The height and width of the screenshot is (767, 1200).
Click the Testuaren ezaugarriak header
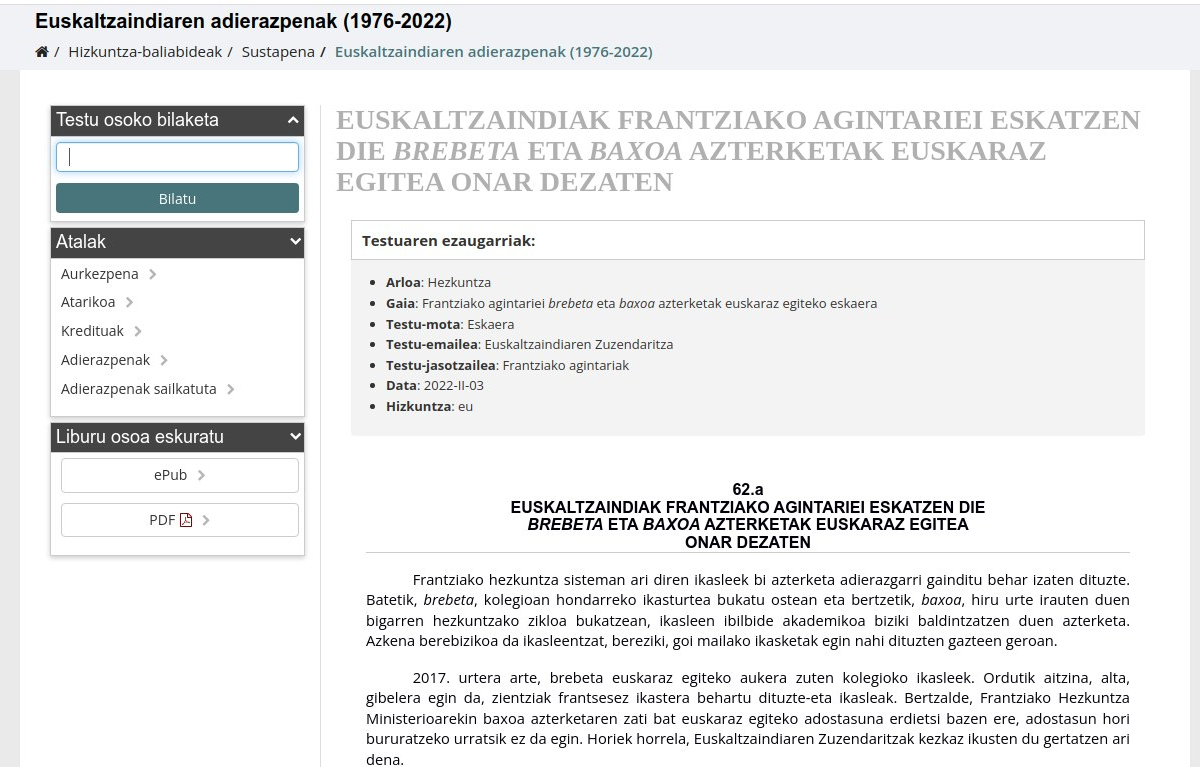click(748, 240)
